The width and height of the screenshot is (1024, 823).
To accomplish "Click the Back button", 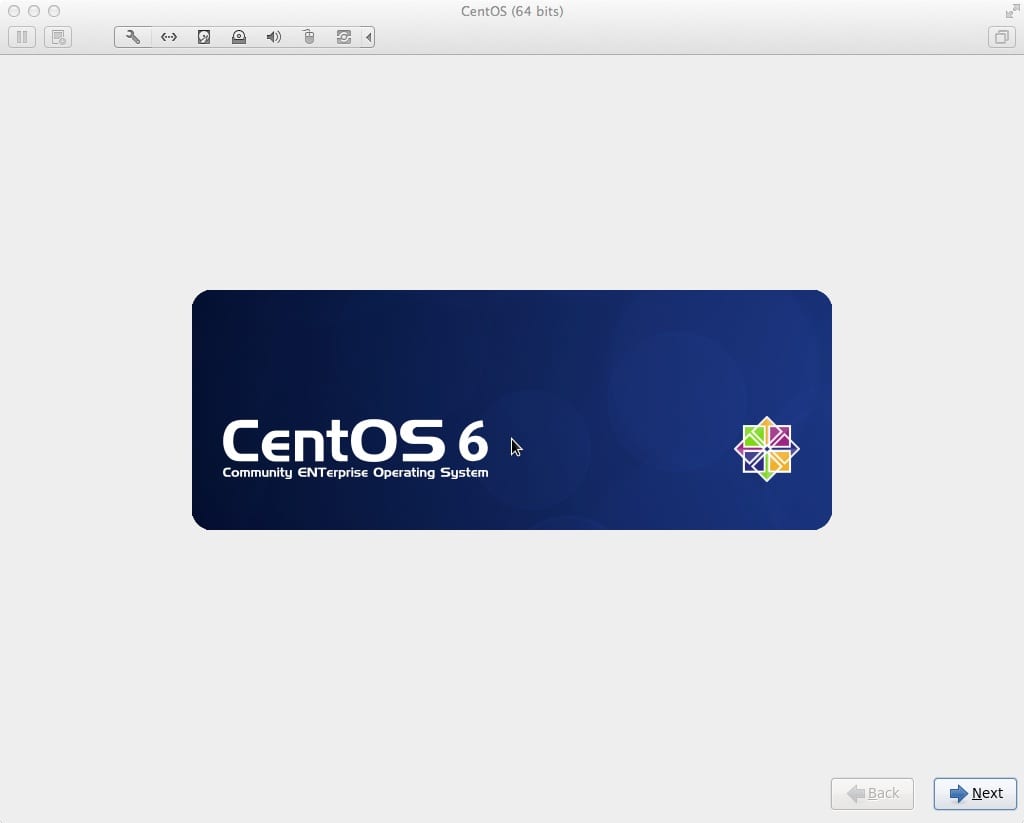I will tap(872, 793).
